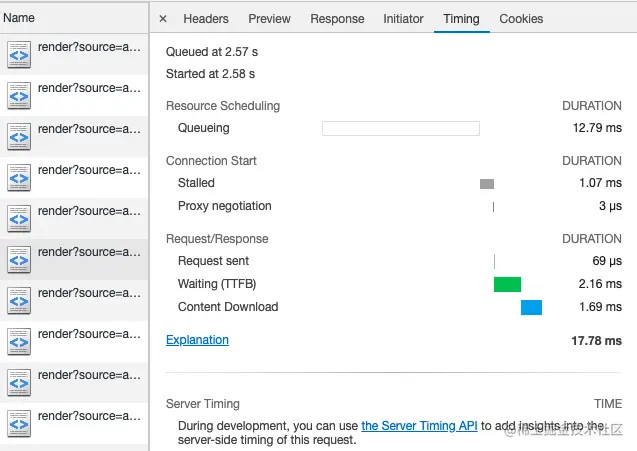
Task: Click the white Queueing timing bar
Action: click(401, 128)
